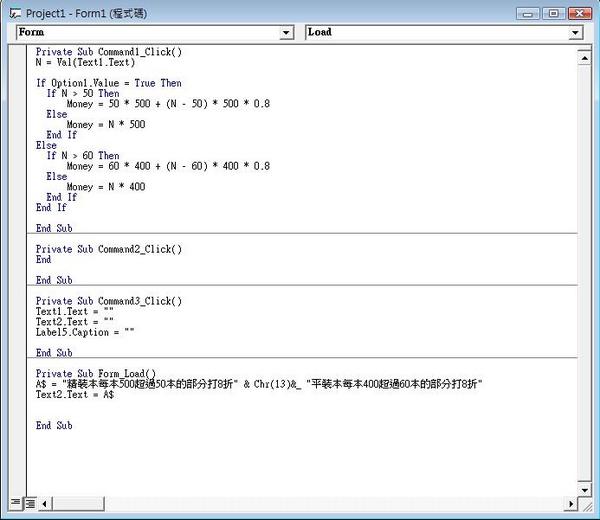Click horizontal scrollbar left arrow
Screen dimensions: 600x520
click(x=45, y=504)
